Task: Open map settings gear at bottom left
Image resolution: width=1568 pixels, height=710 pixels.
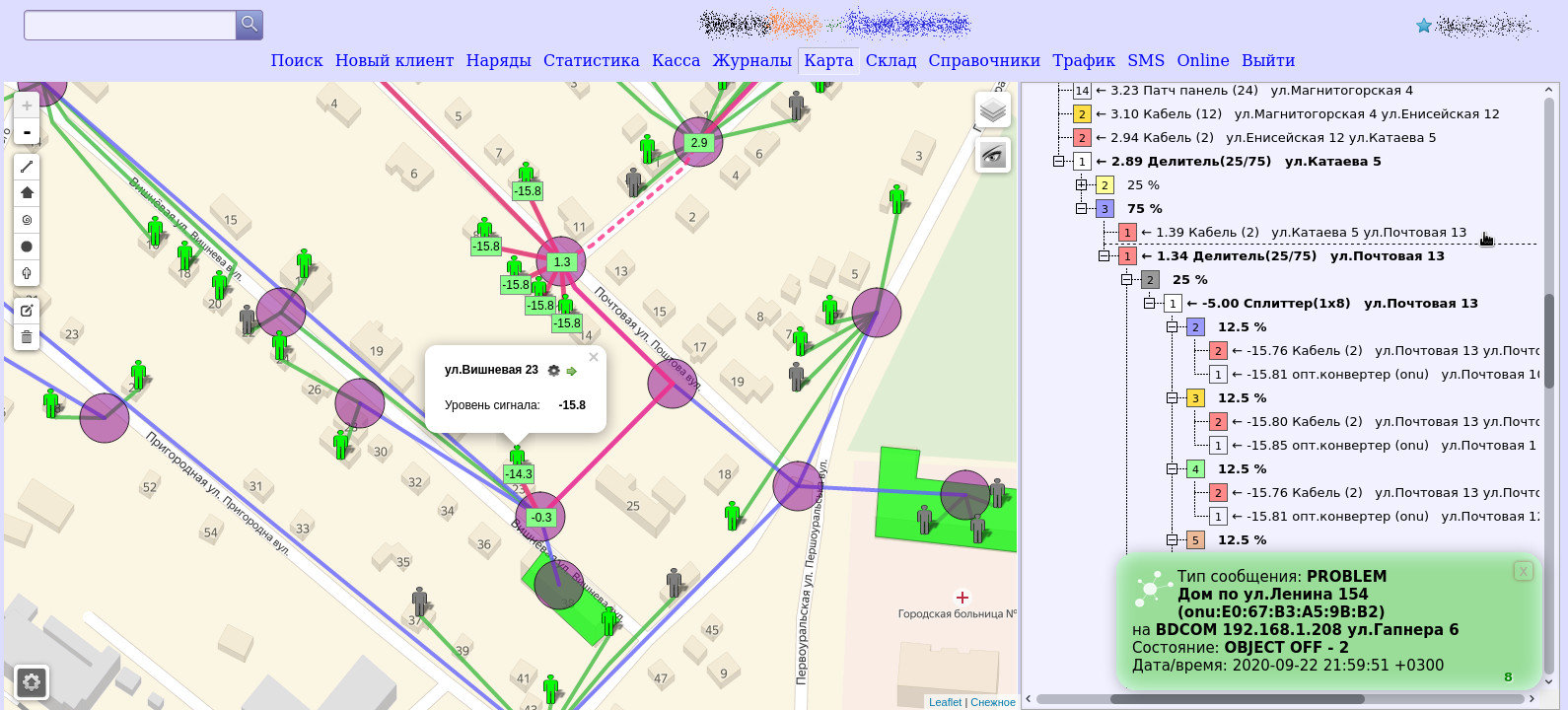Action: tap(32, 682)
